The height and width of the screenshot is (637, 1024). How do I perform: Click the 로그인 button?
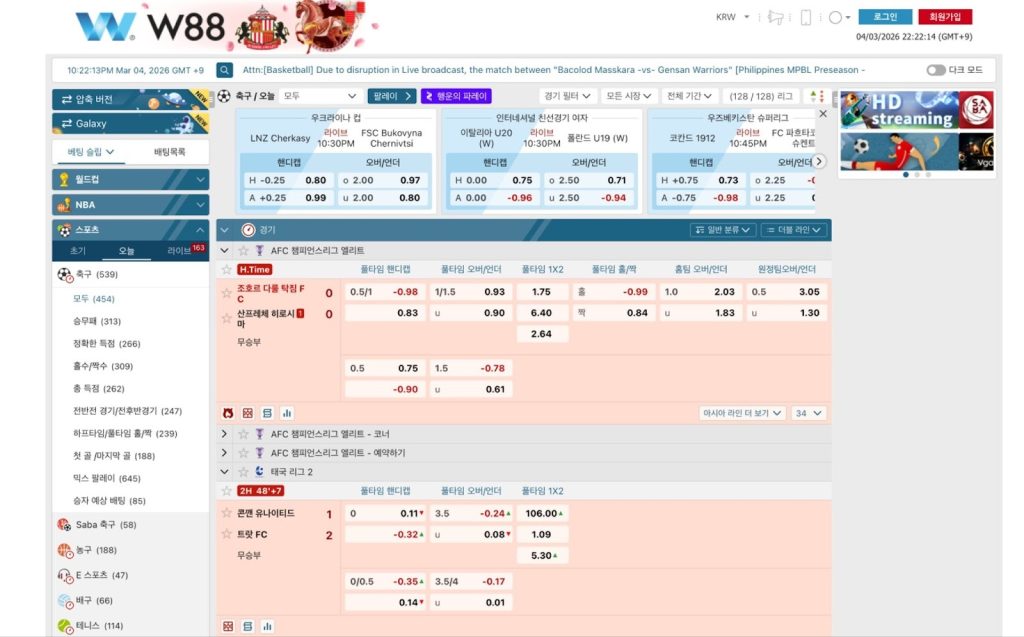885,17
